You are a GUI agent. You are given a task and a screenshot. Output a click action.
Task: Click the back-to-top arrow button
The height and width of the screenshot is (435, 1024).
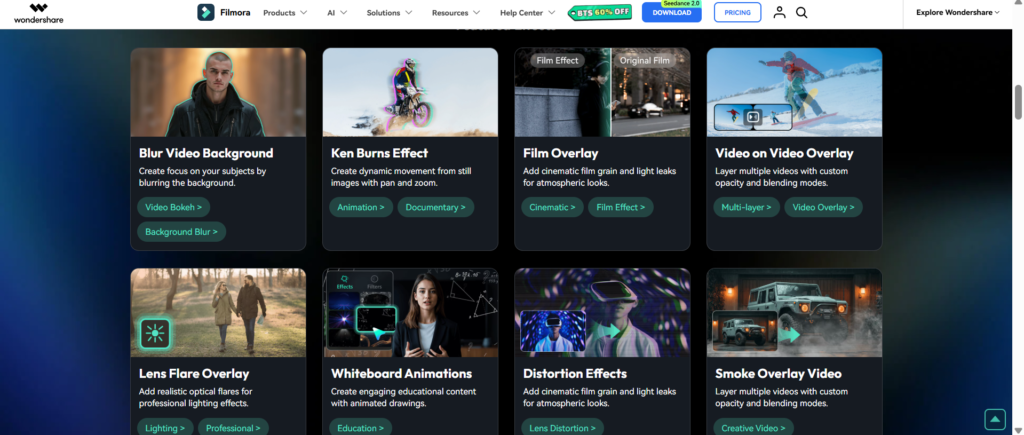point(995,419)
